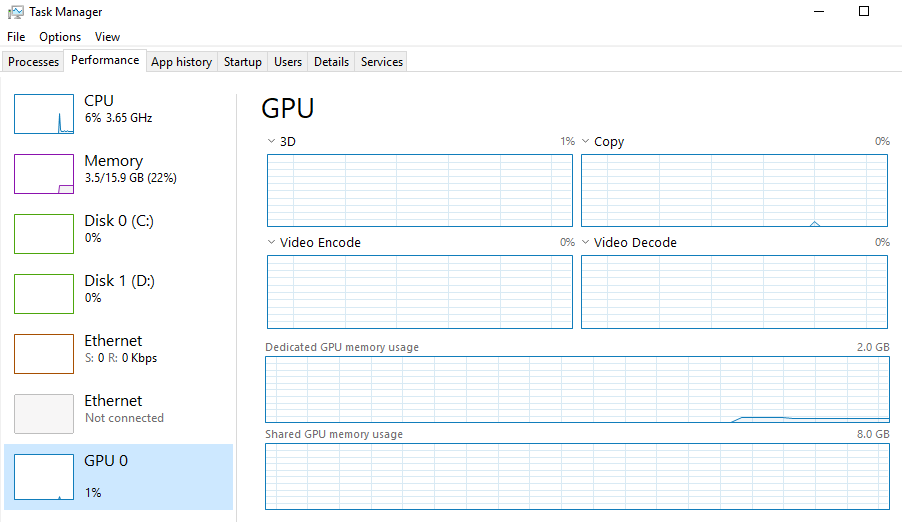Select the Not connected Ethernet thumbnail
The height and width of the screenshot is (522, 902).
(x=44, y=414)
